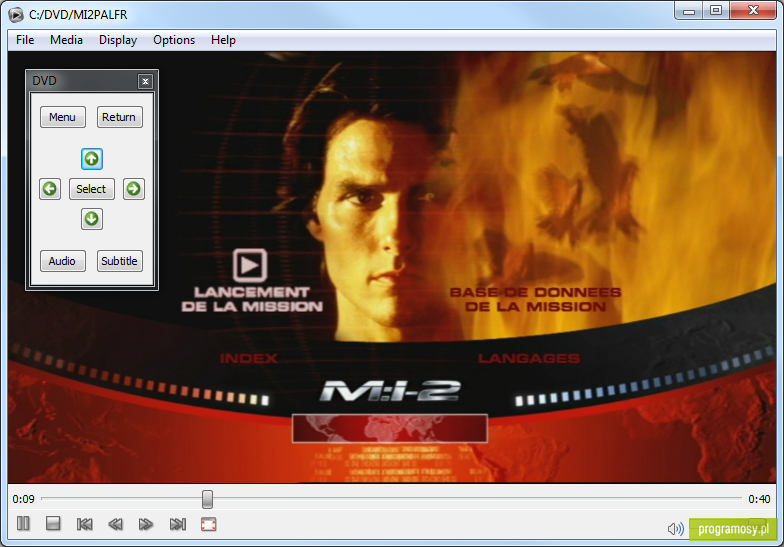
Task: Open the Media menu
Action: pos(66,40)
